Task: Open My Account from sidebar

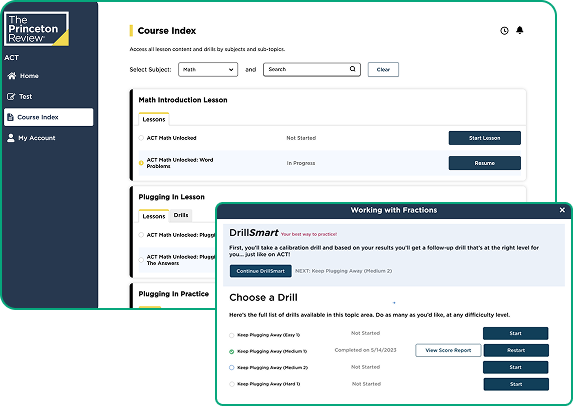Action: click(x=31, y=138)
